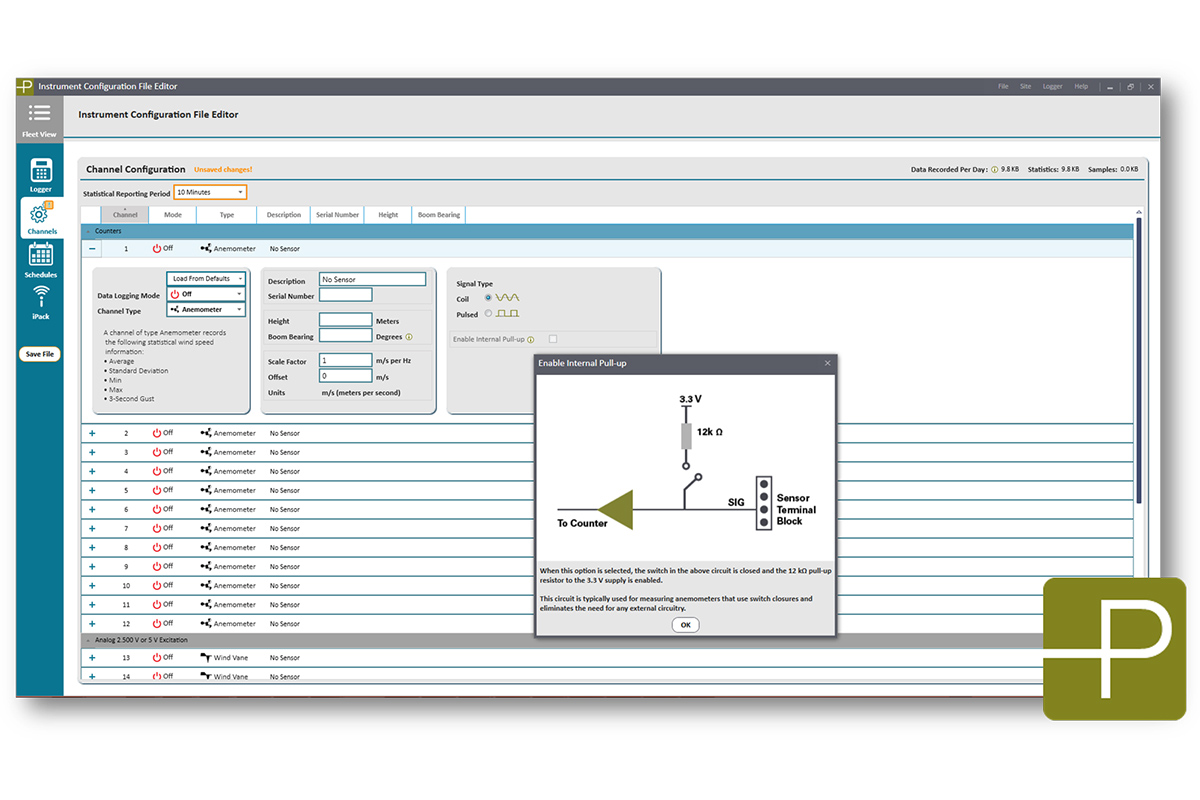1200x800 pixels.
Task: Select the Coil signal type
Action: (488, 298)
